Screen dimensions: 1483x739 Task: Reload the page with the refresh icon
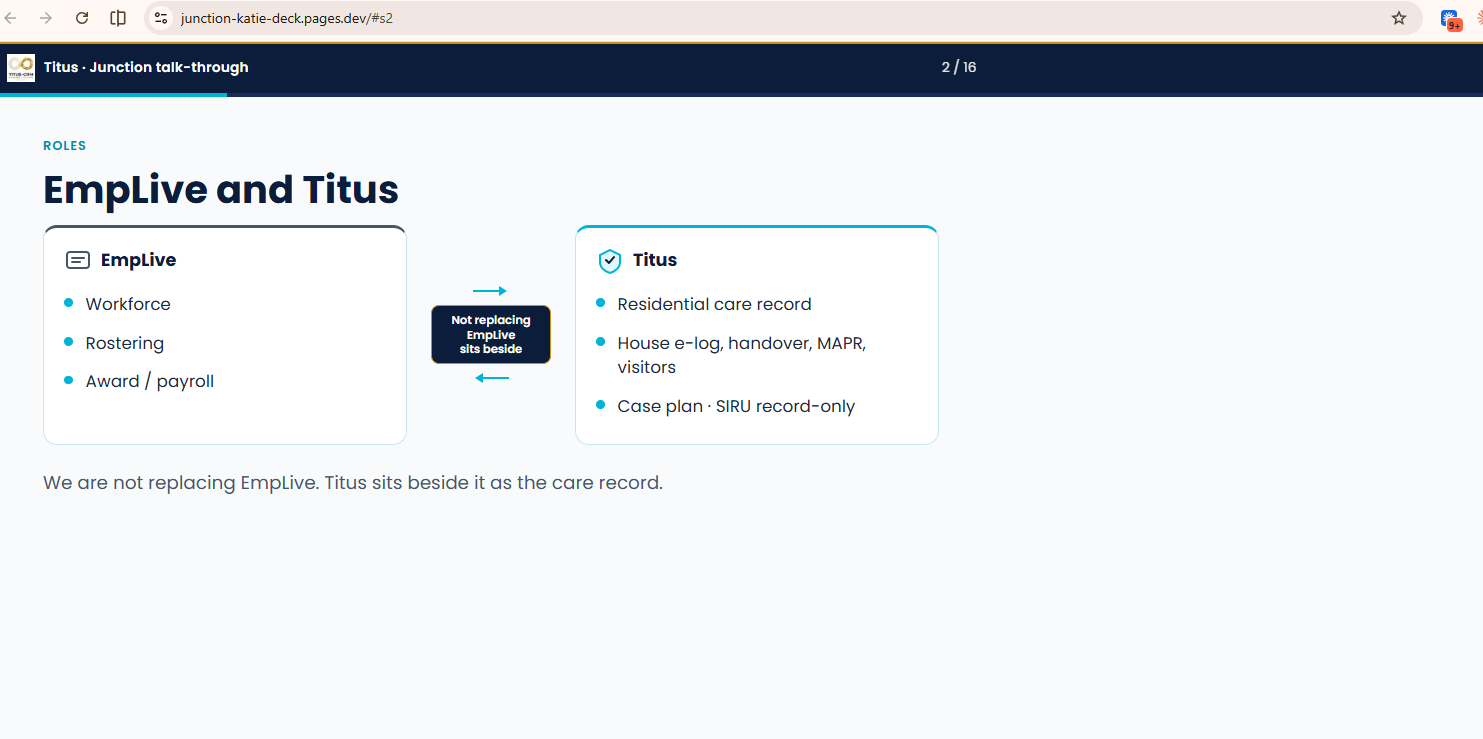click(x=82, y=18)
